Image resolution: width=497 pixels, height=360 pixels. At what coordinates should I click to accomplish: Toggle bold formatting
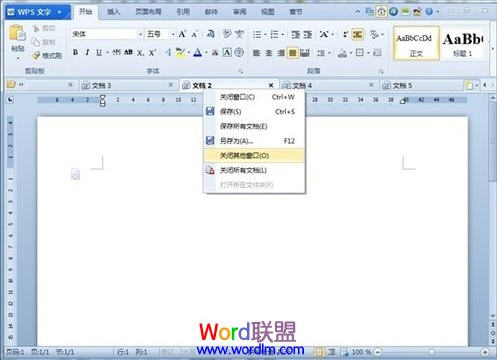point(75,52)
